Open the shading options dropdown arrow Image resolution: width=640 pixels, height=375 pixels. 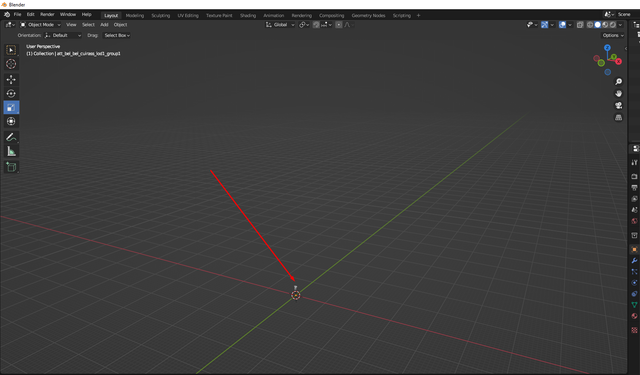[x=620, y=25]
